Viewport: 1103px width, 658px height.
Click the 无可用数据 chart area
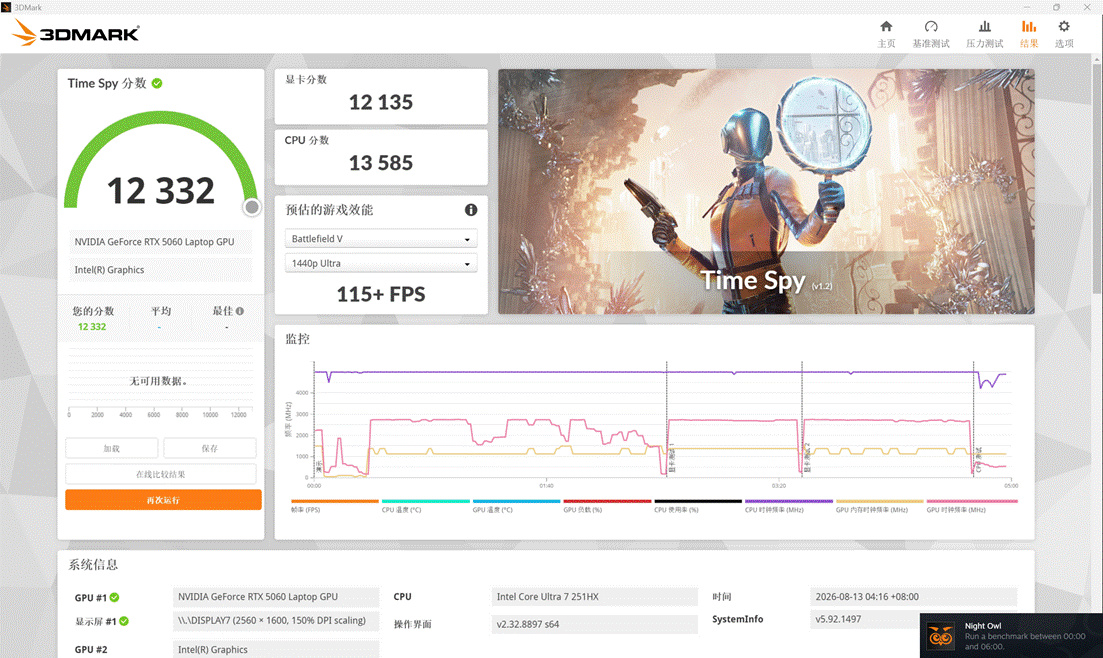click(158, 381)
